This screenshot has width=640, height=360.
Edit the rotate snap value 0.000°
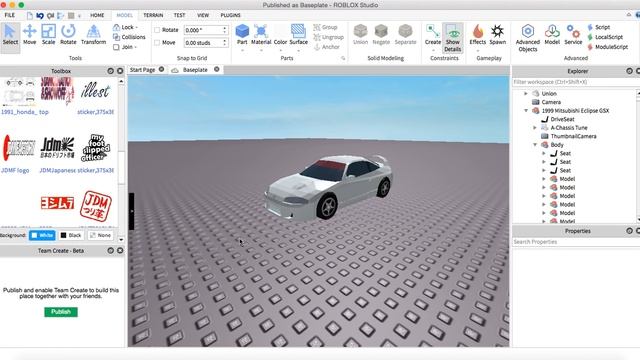pos(203,30)
